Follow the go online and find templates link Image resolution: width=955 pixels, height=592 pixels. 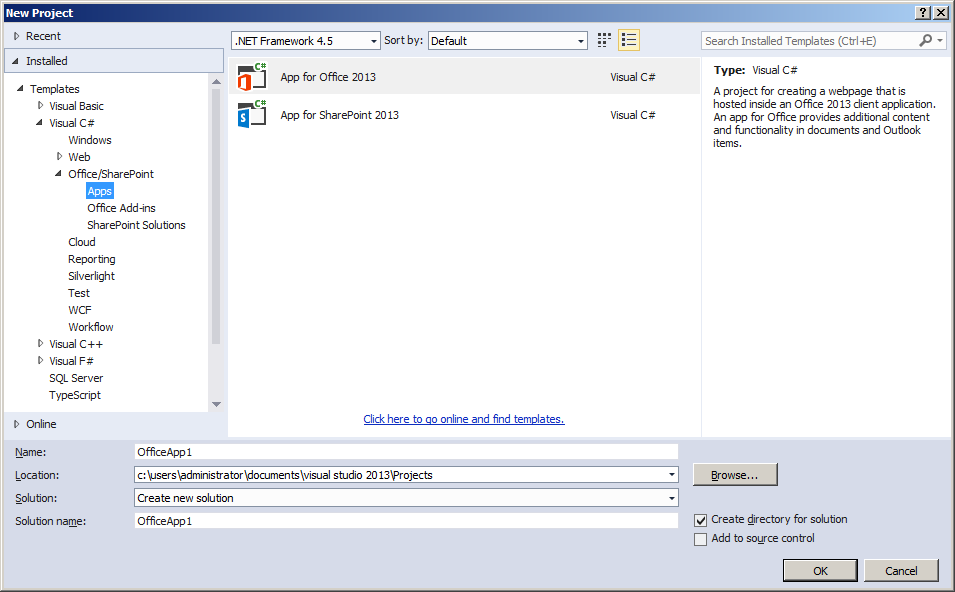coord(464,419)
